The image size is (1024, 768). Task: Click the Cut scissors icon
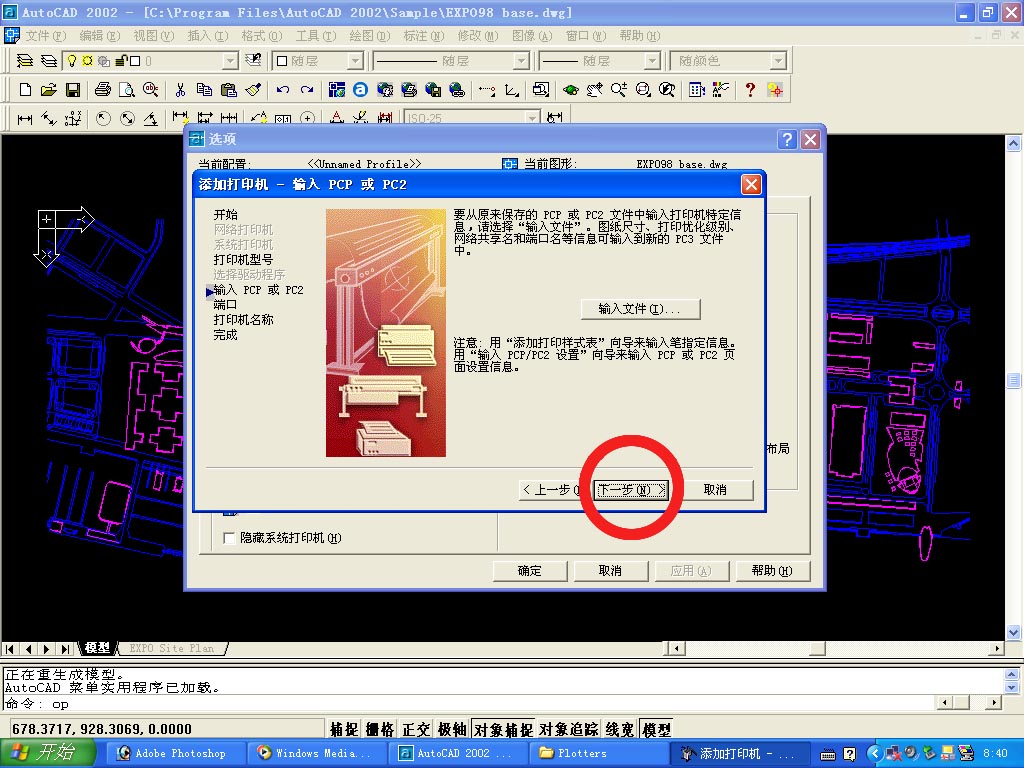(180, 90)
